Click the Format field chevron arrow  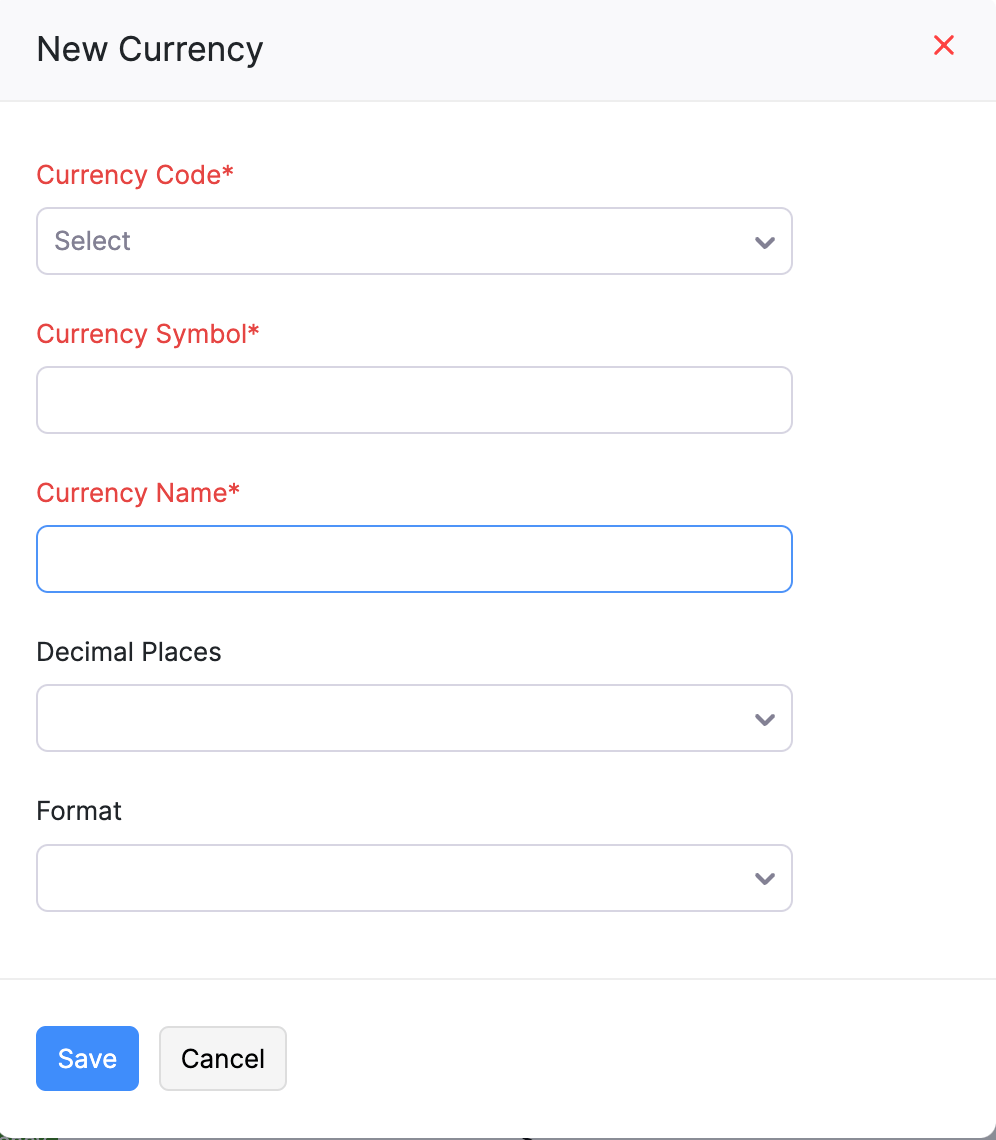[765, 879]
